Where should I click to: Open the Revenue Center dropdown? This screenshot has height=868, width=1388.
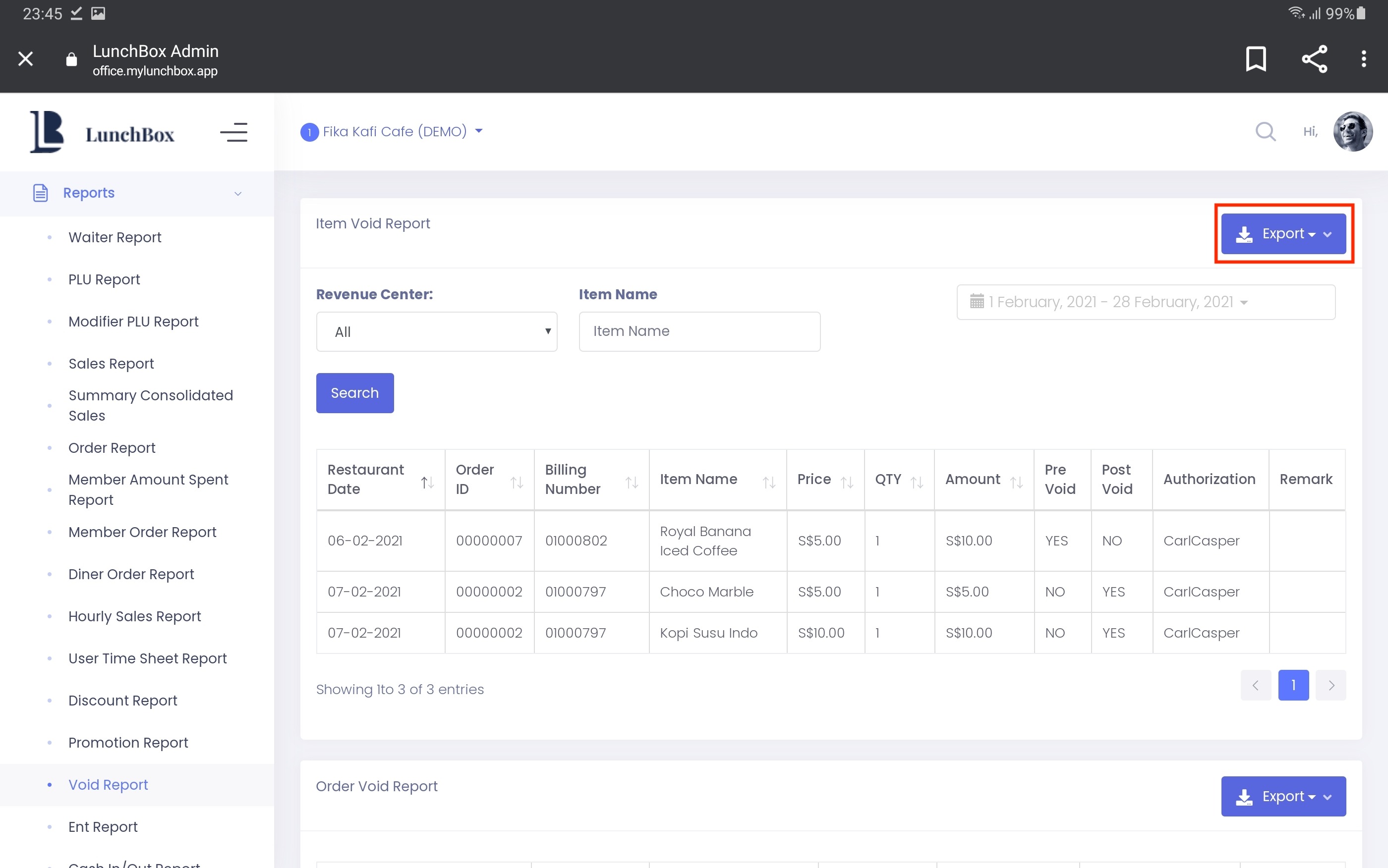[x=436, y=331]
